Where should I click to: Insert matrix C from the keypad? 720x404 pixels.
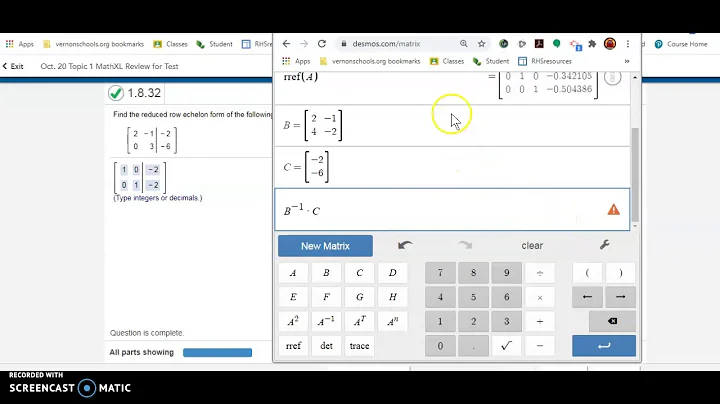[360, 273]
